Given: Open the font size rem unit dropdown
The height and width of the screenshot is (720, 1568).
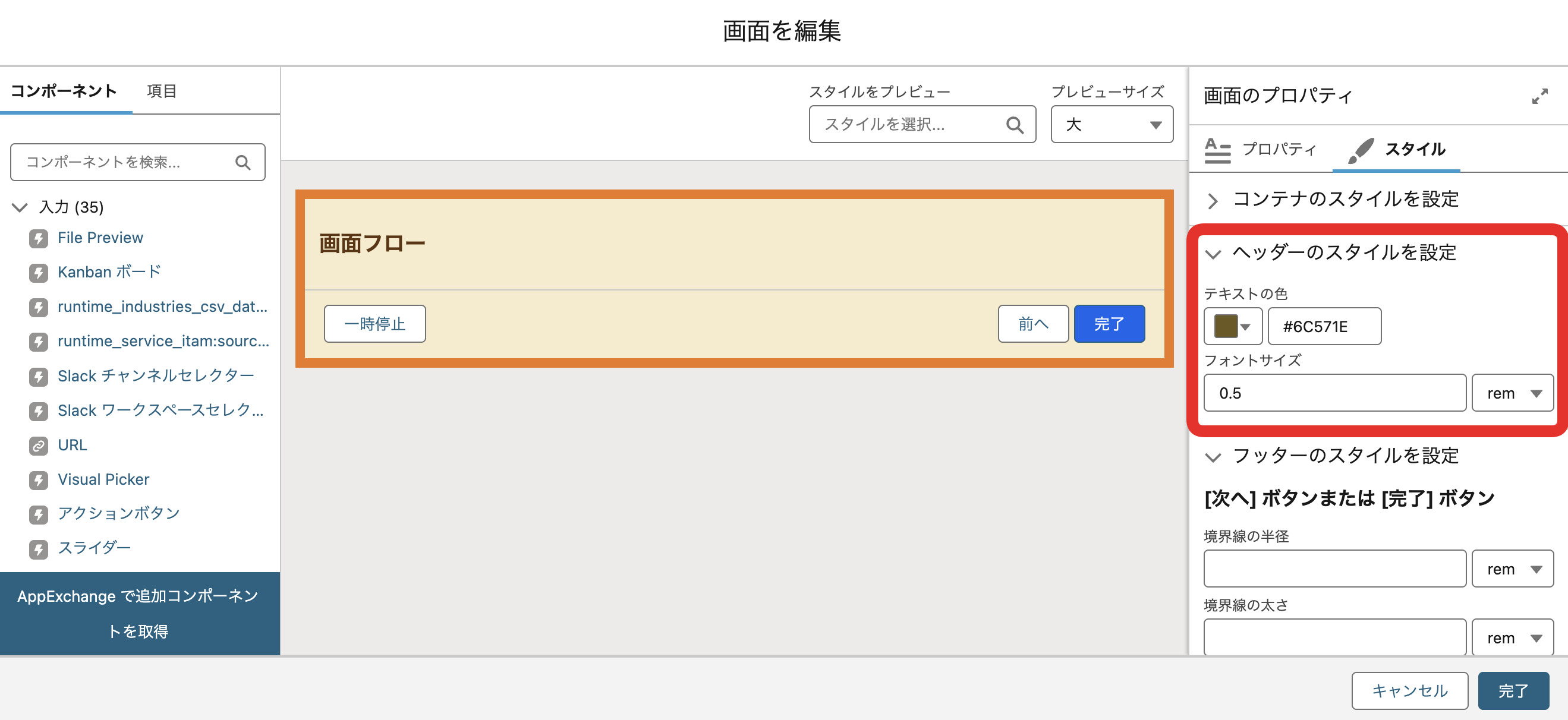Looking at the screenshot, I should (x=1512, y=393).
